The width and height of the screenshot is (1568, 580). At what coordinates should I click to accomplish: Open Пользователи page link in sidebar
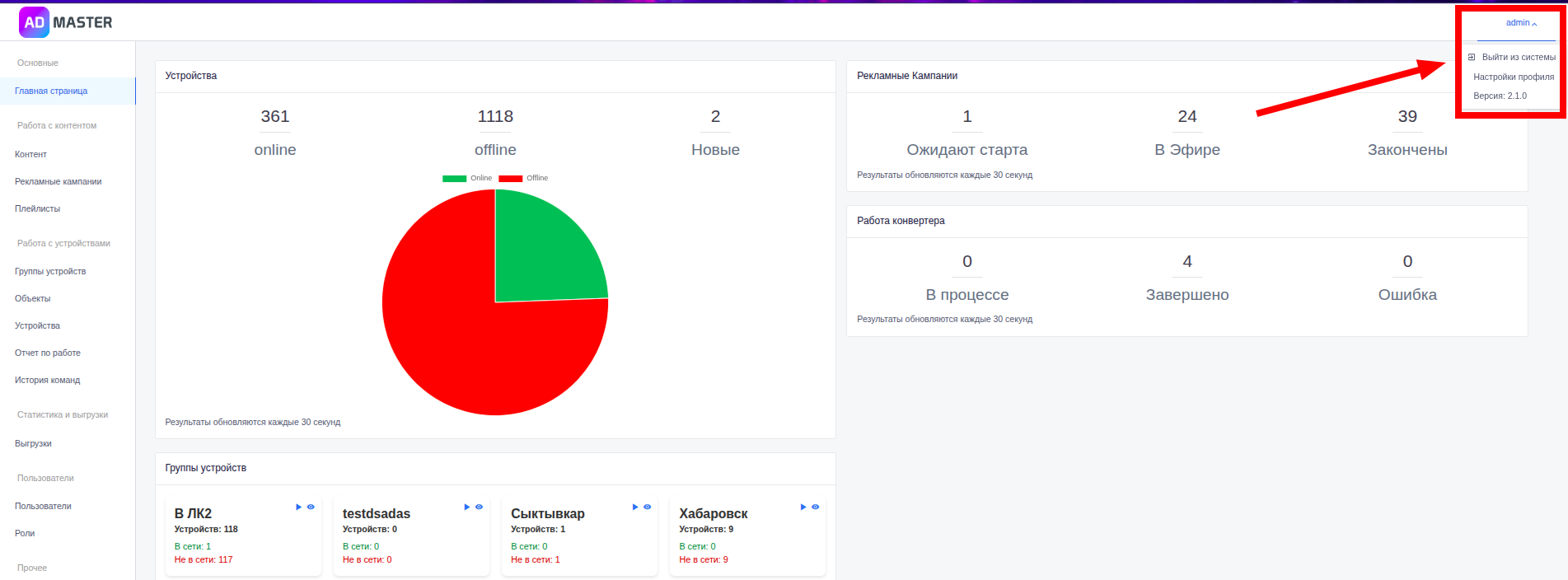(43, 506)
